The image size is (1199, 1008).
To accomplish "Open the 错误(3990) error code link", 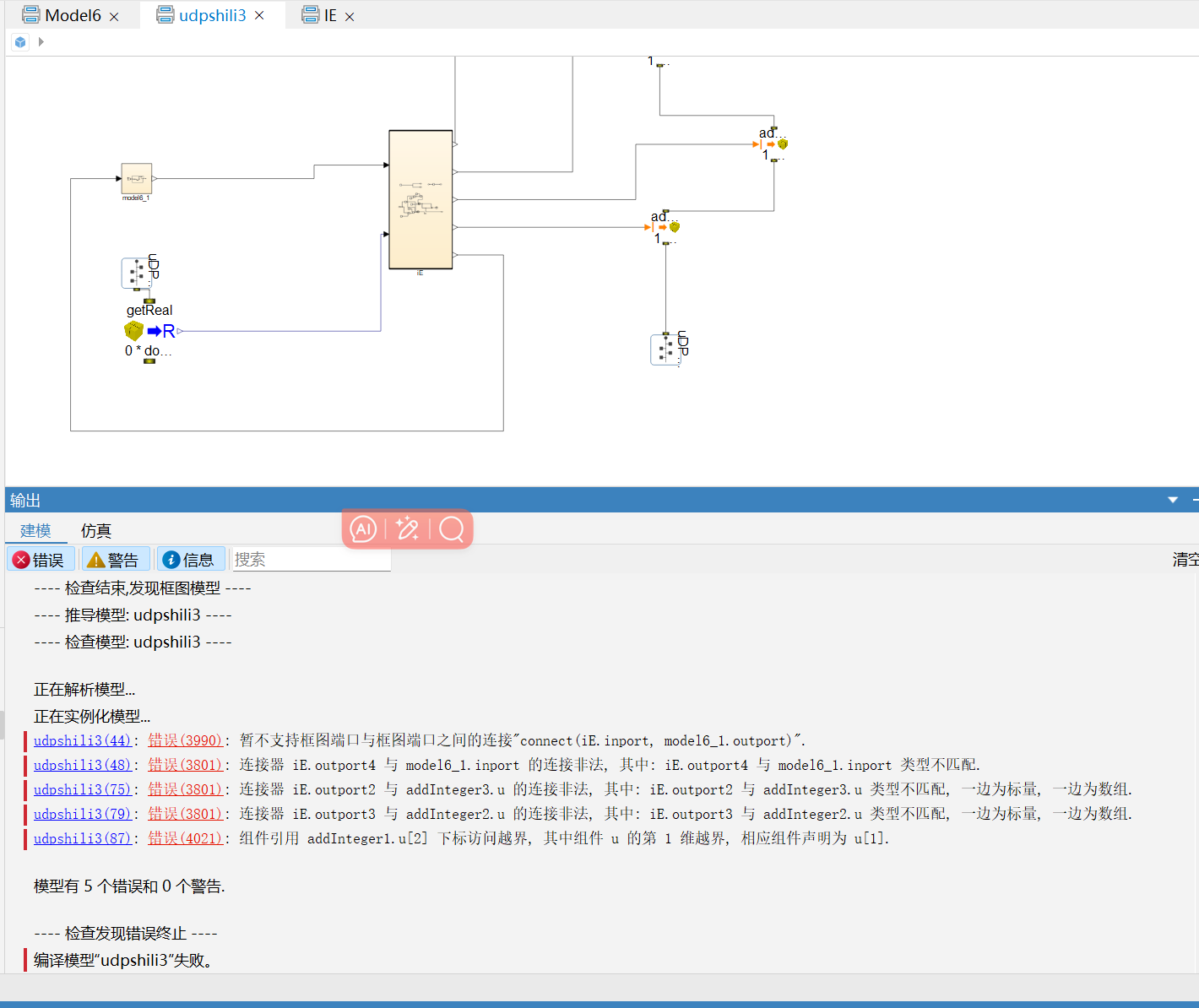I will 186,740.
